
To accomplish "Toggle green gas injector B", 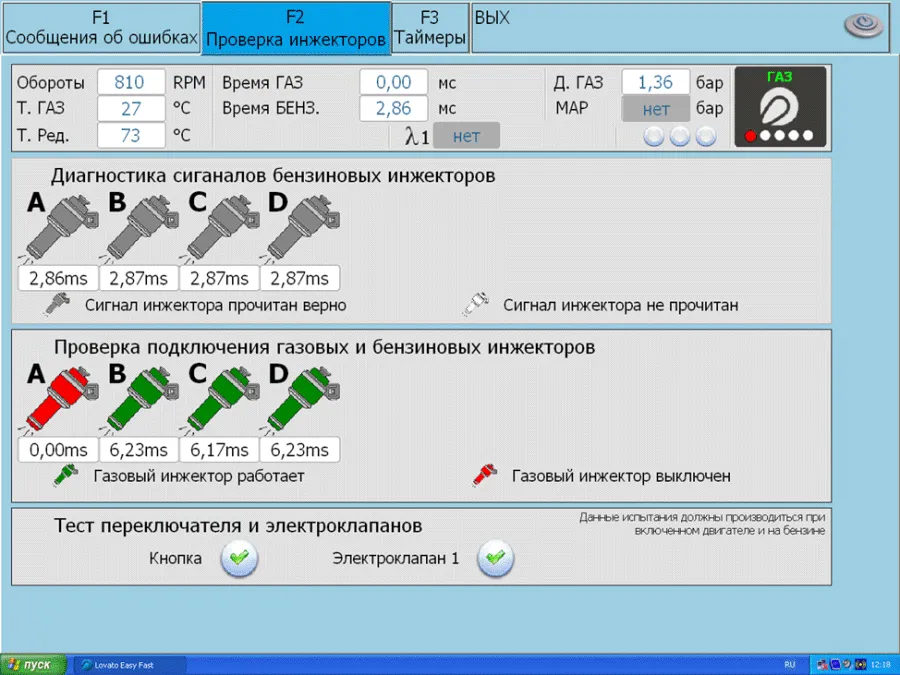I will click(x=141, y=399).
